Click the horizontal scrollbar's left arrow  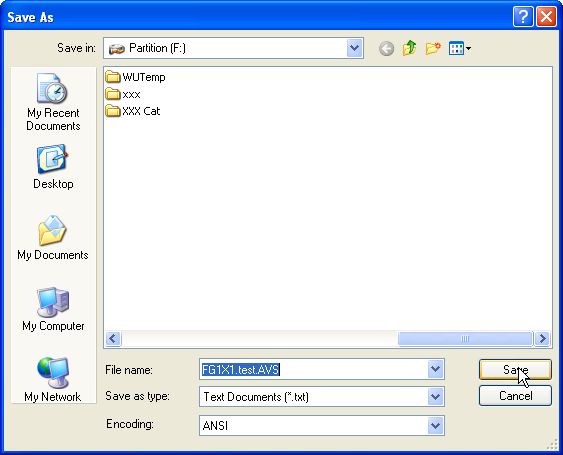(x=113, y=338)
